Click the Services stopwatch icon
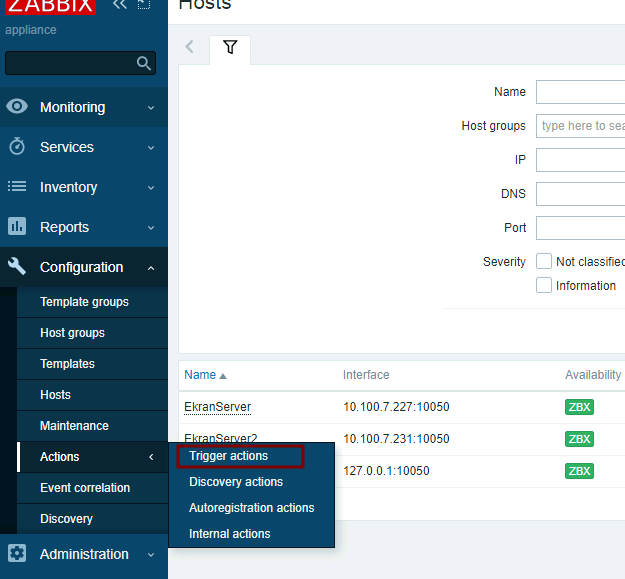Viewport: 625px width, 579px height. tap(17, 147)
